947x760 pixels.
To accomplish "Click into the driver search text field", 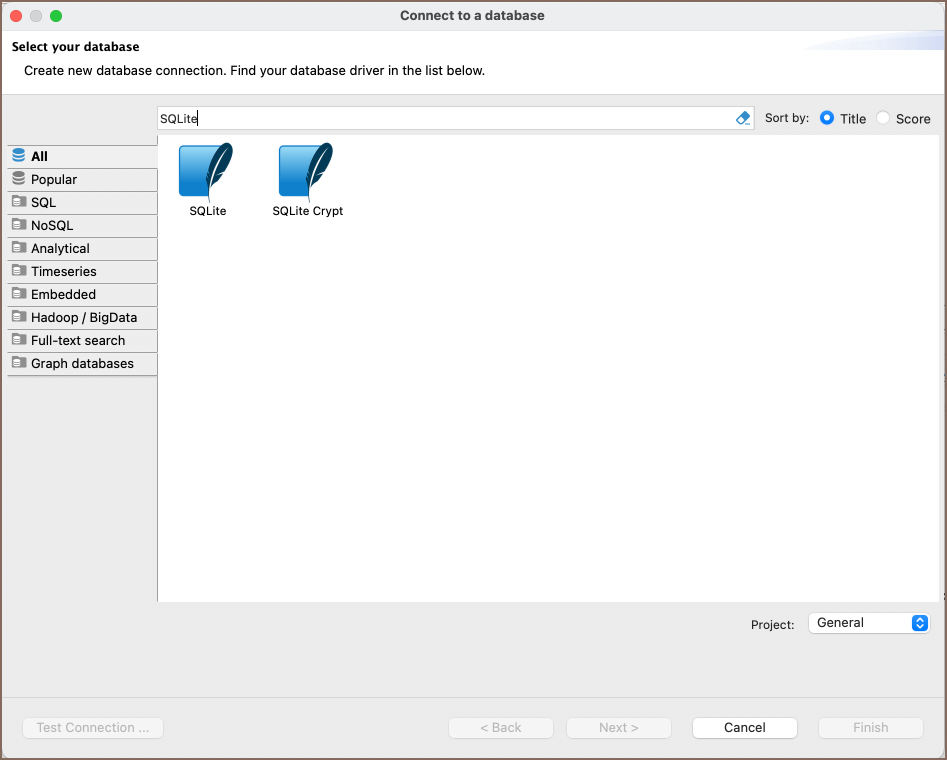I will coord(440,118).
